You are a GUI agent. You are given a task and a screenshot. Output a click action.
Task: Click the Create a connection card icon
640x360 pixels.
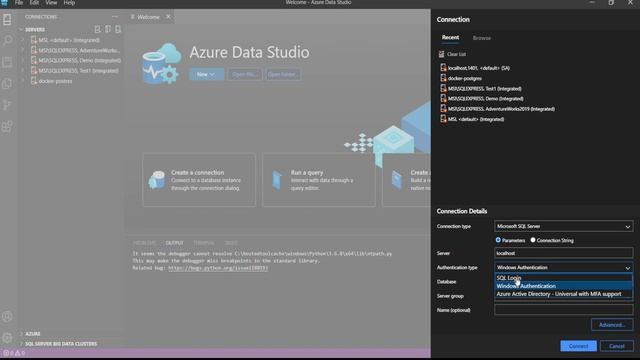pyautogui.click(x=157, y=180)
